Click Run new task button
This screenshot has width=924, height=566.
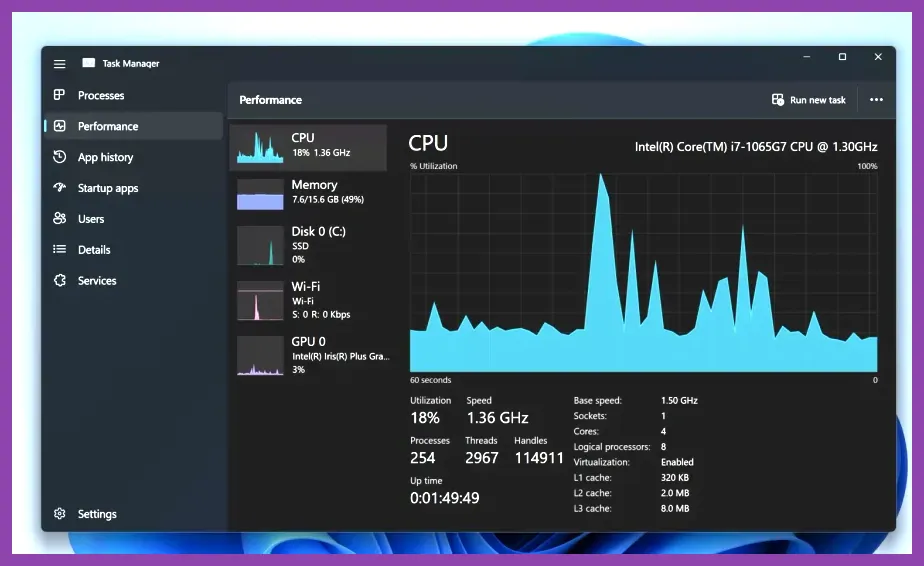pos(808,100)
